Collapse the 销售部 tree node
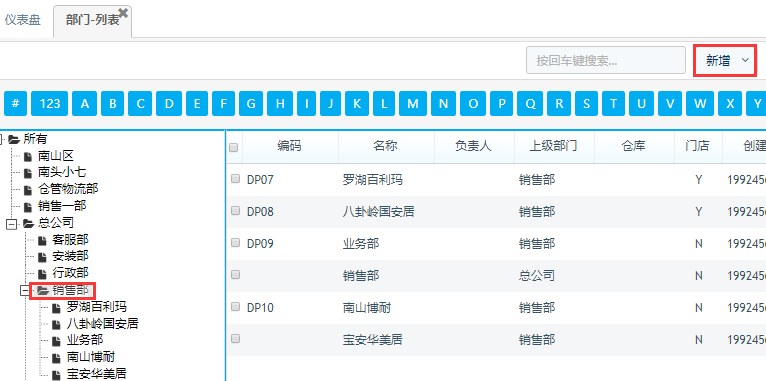 [25, 291]
